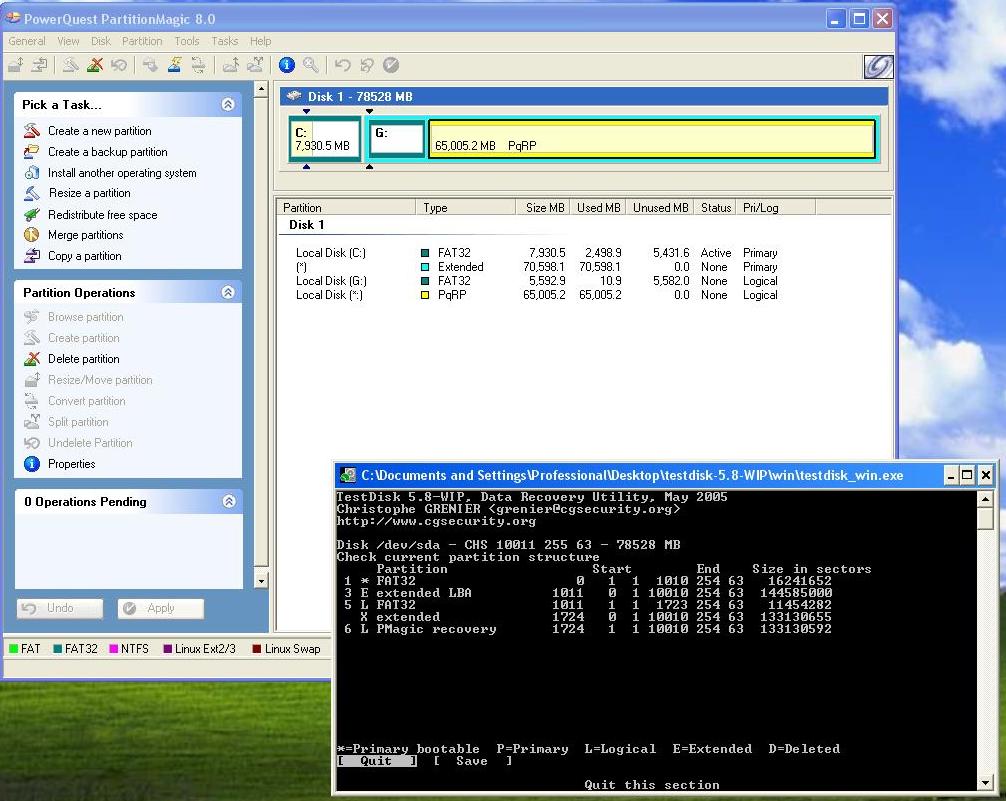
Task: Click the Install another operating system link
Action: (122, 173)
